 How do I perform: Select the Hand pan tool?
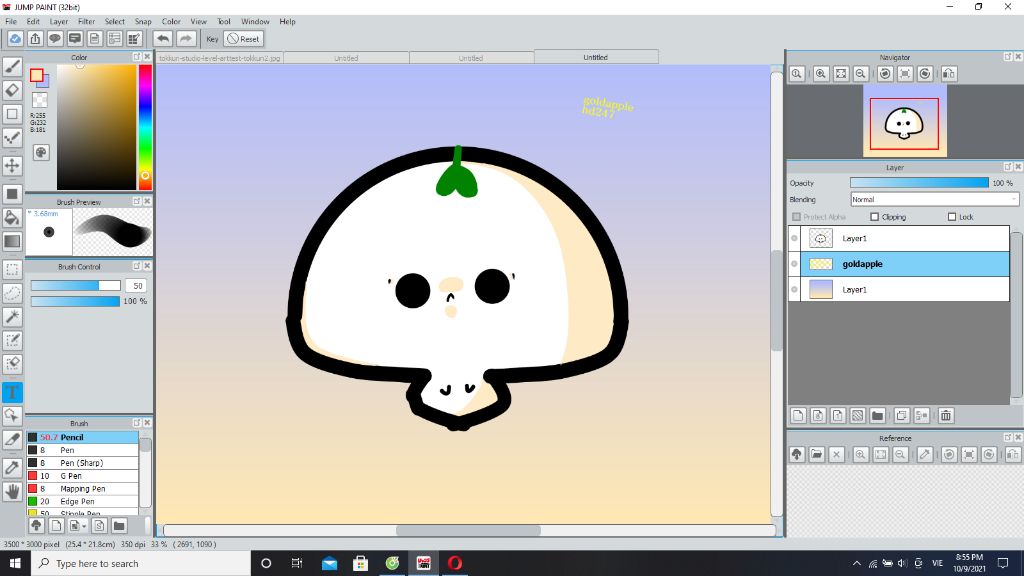point(12,491)
